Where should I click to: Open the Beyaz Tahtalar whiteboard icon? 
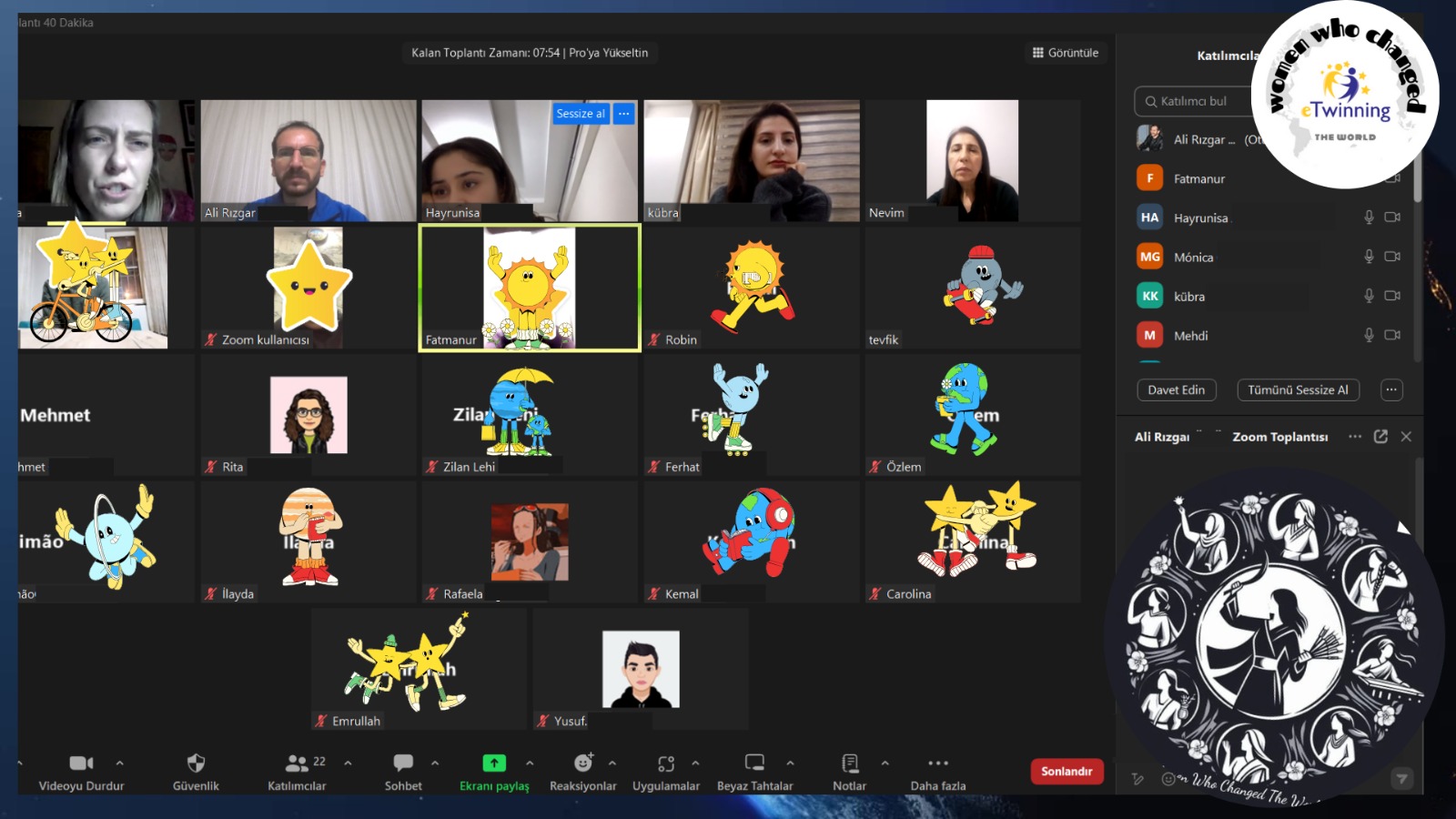754,763
